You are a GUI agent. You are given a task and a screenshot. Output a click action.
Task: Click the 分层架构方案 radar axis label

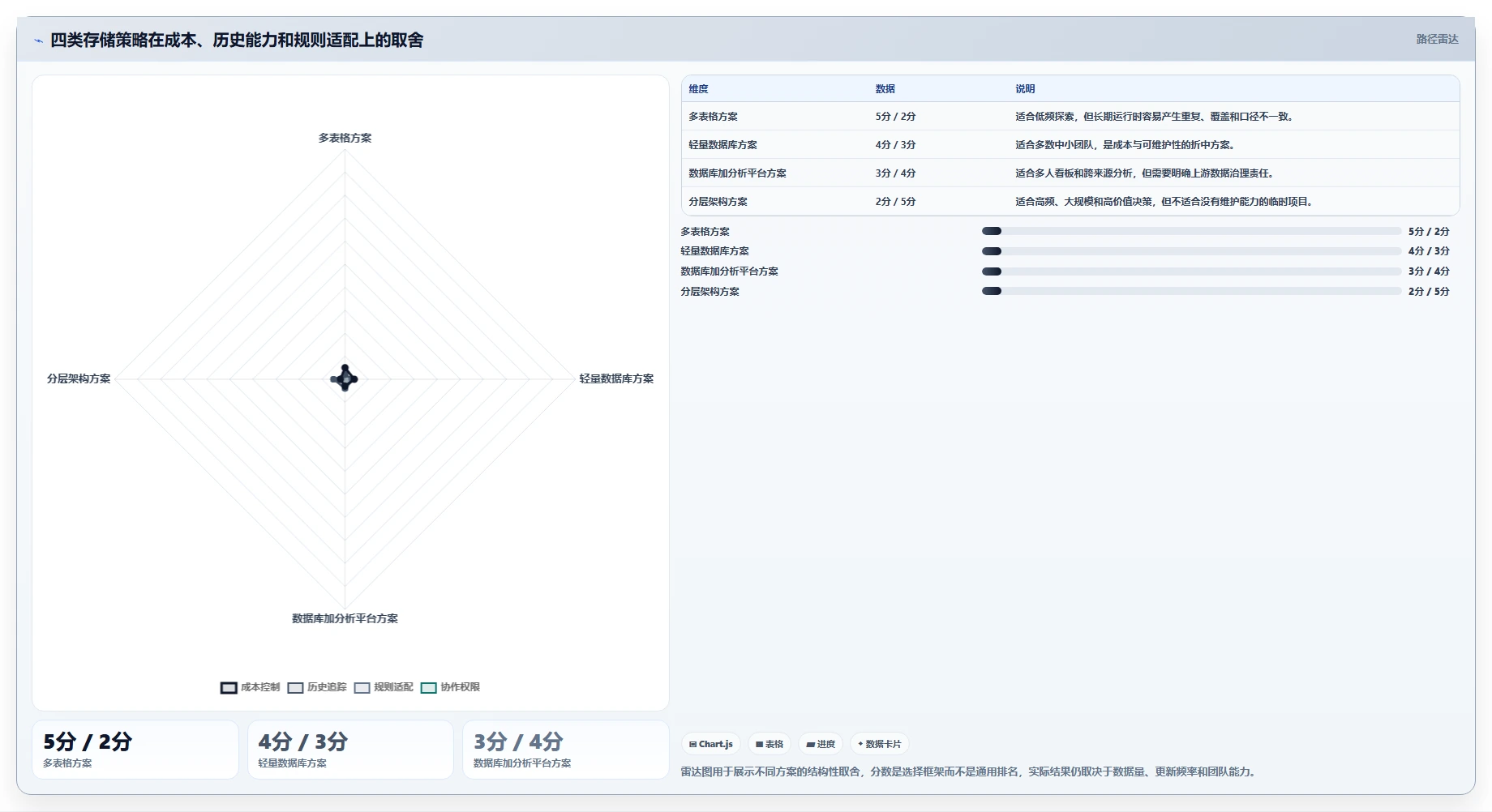coord(79,379)
